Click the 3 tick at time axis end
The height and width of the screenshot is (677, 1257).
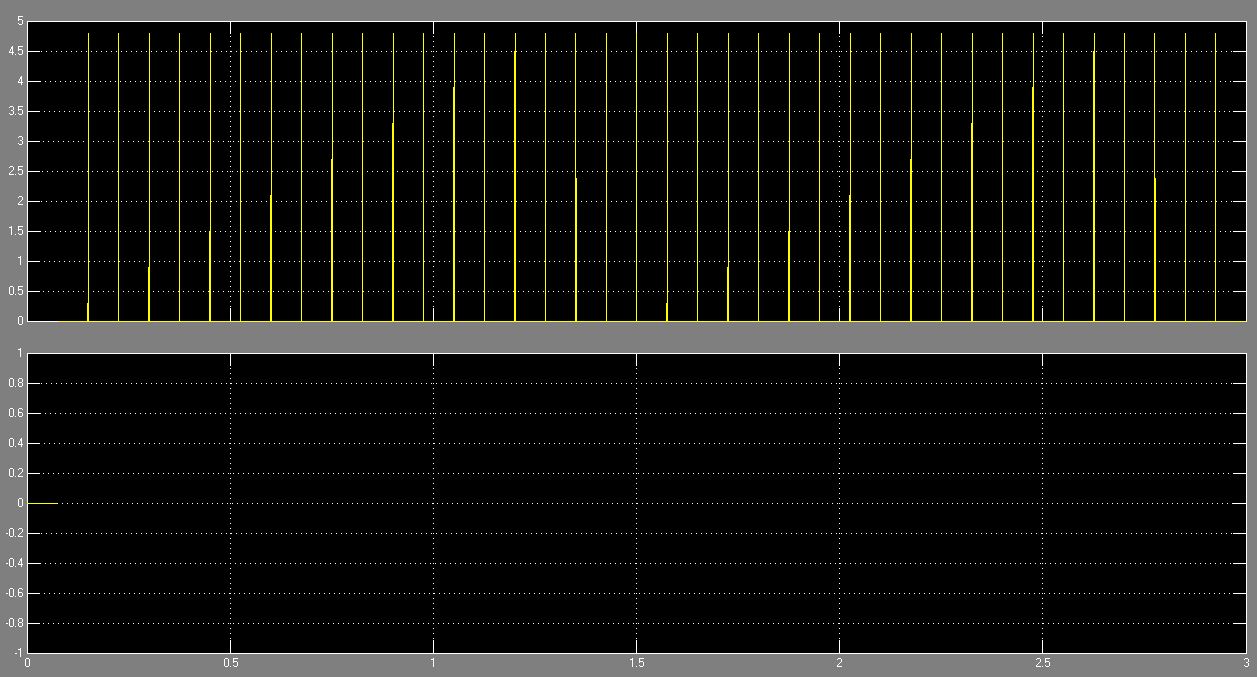[x=1245, y=663]
